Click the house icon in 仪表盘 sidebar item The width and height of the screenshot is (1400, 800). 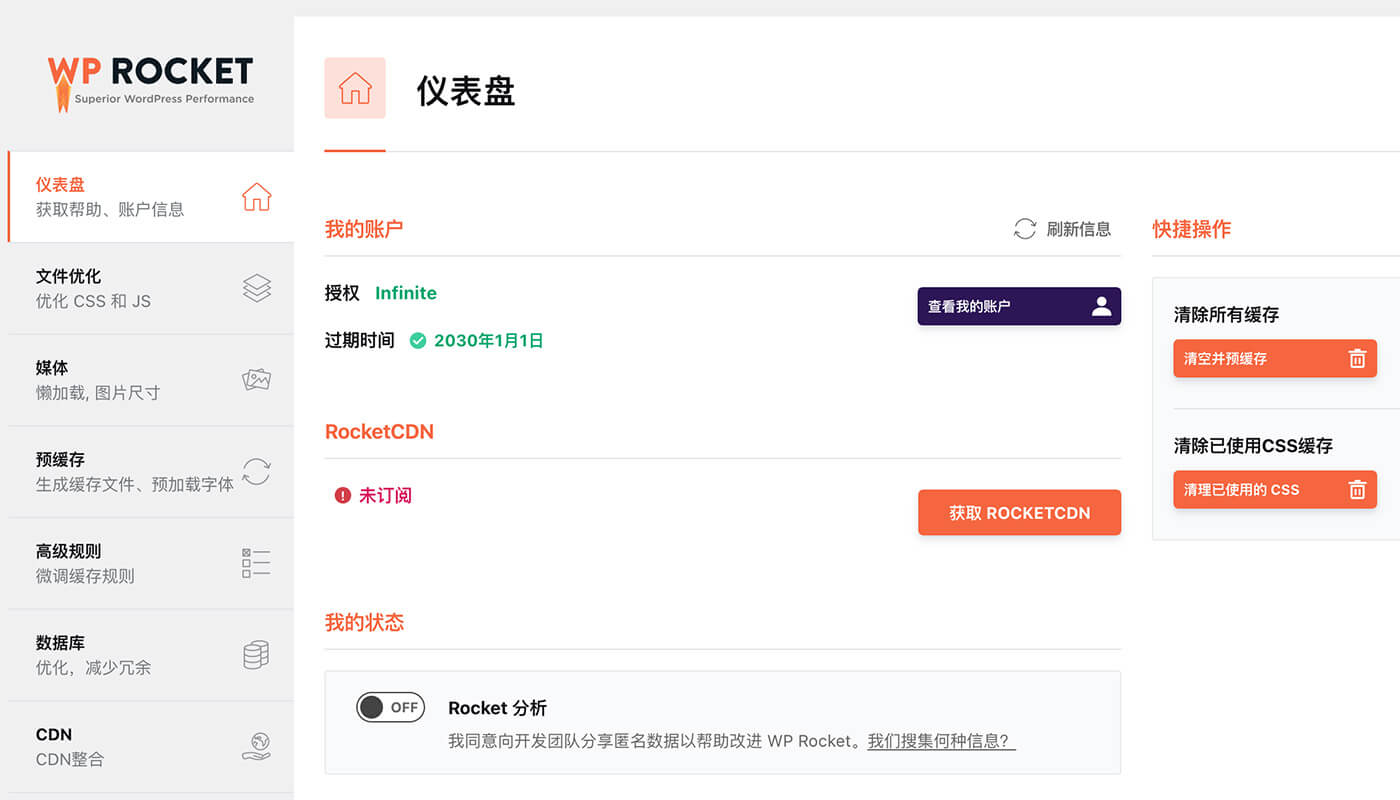(x=257, y=197)
